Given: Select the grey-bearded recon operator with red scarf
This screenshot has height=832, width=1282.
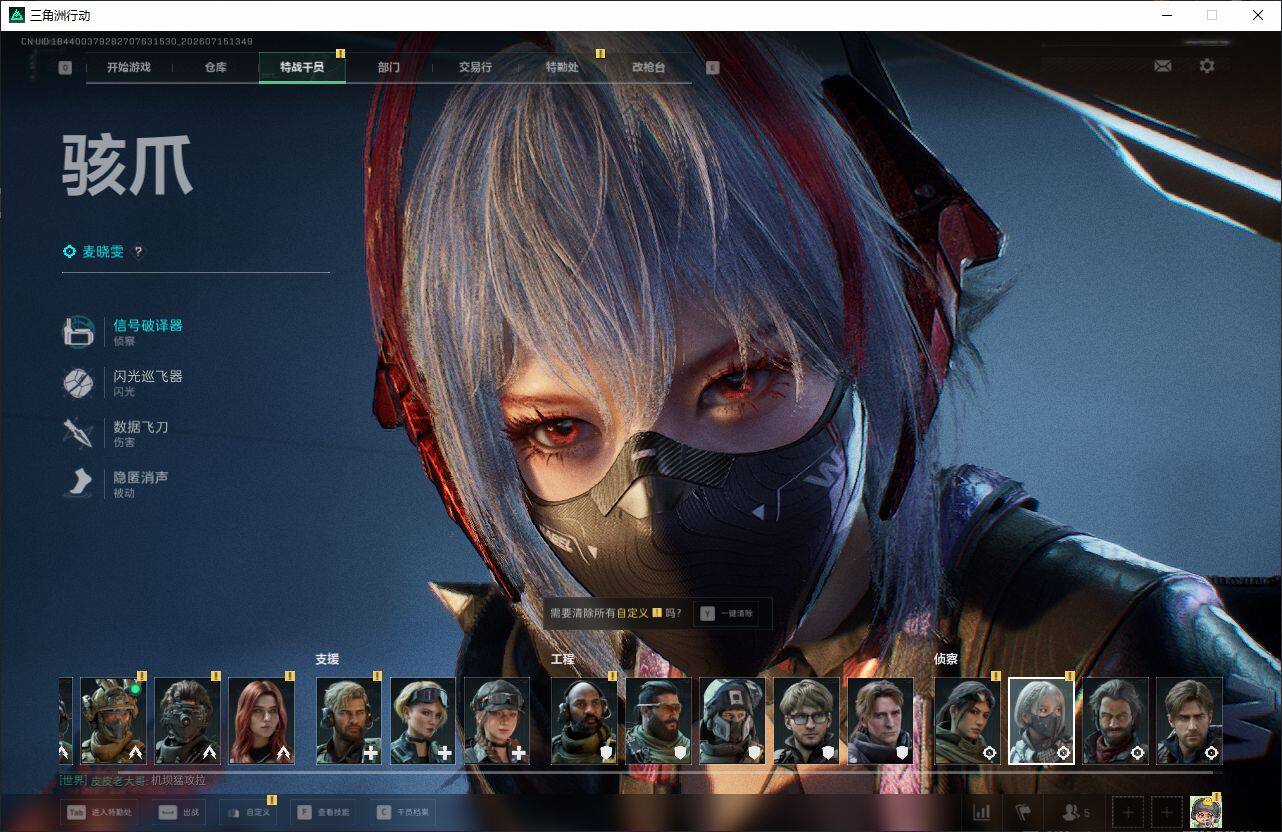Looking at the screenshot, I should tap(1116, 721).
